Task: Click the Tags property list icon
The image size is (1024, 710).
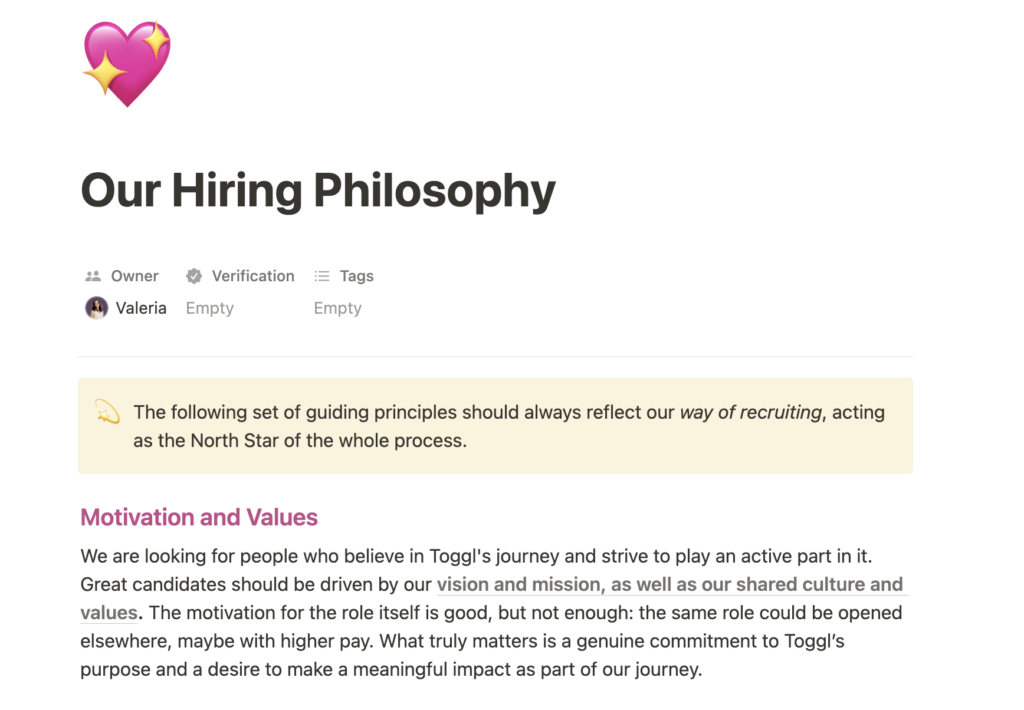Action: [x=322, y=276]
